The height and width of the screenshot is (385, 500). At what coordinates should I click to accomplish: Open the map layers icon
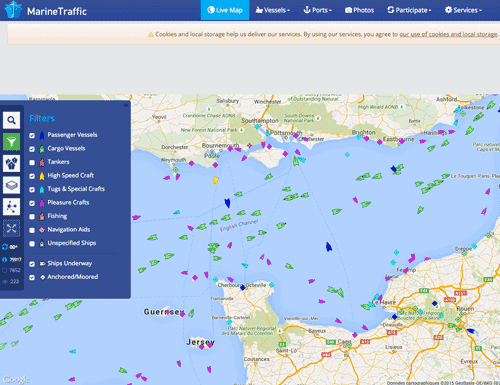click(11, 185)
